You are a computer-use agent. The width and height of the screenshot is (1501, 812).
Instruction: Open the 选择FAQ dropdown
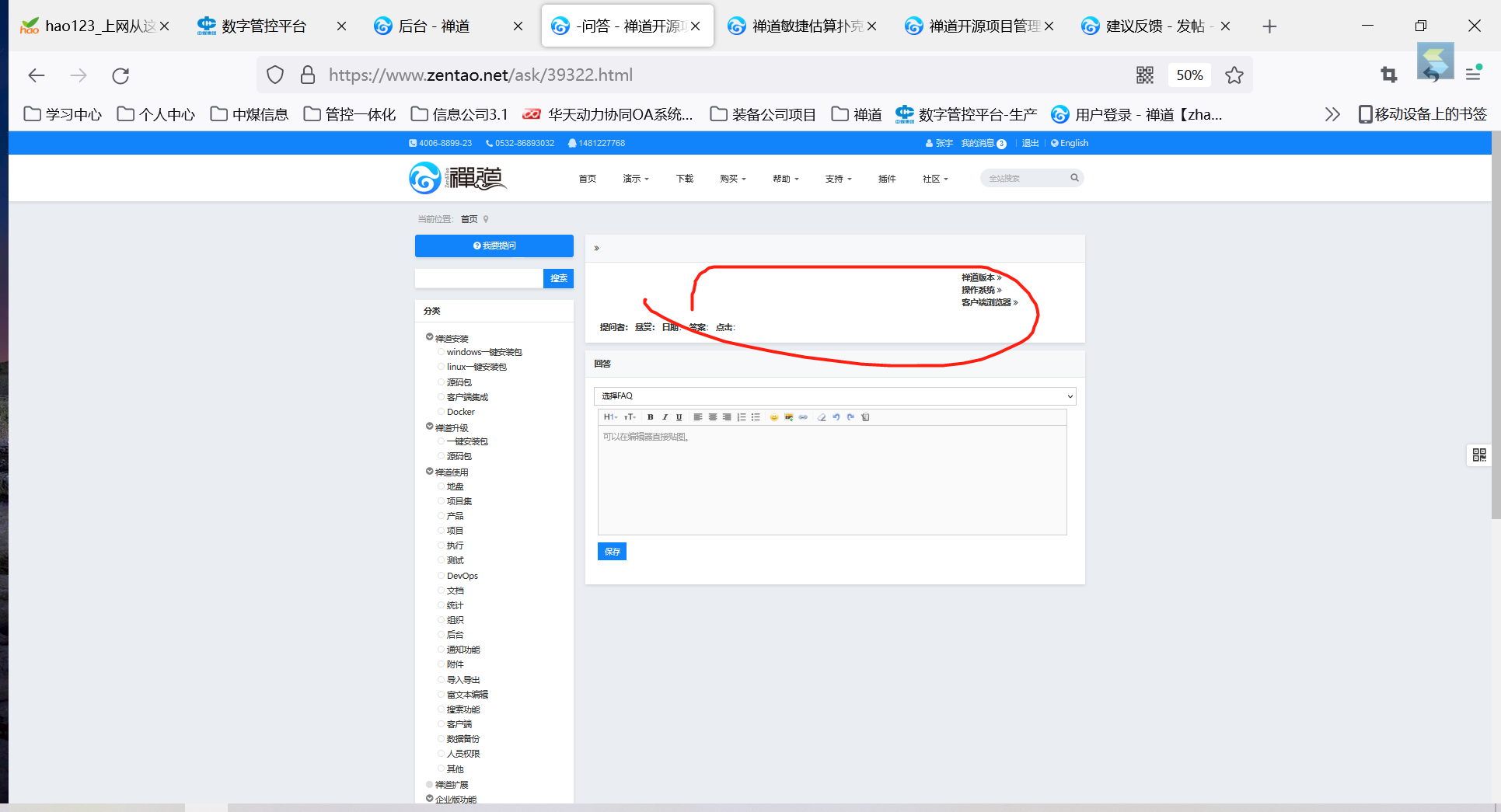(835, 396)
